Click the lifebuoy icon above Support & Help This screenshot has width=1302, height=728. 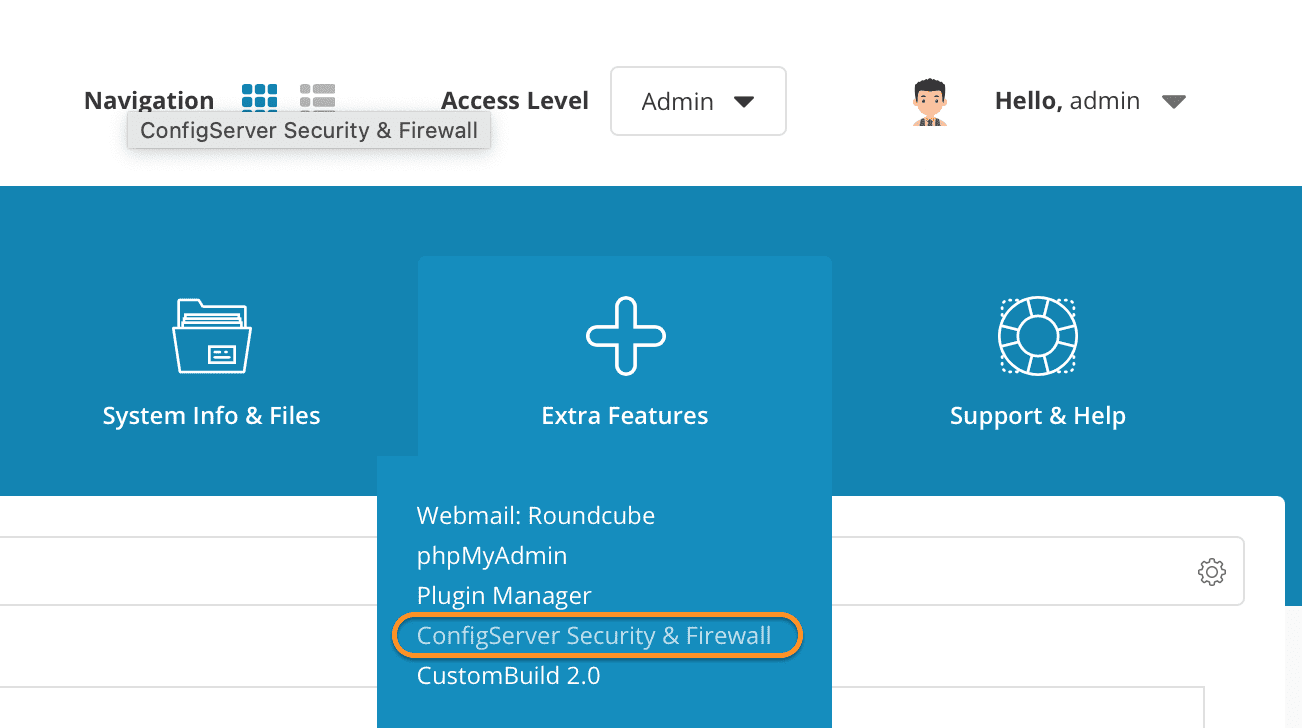(x=1037, y=336)
